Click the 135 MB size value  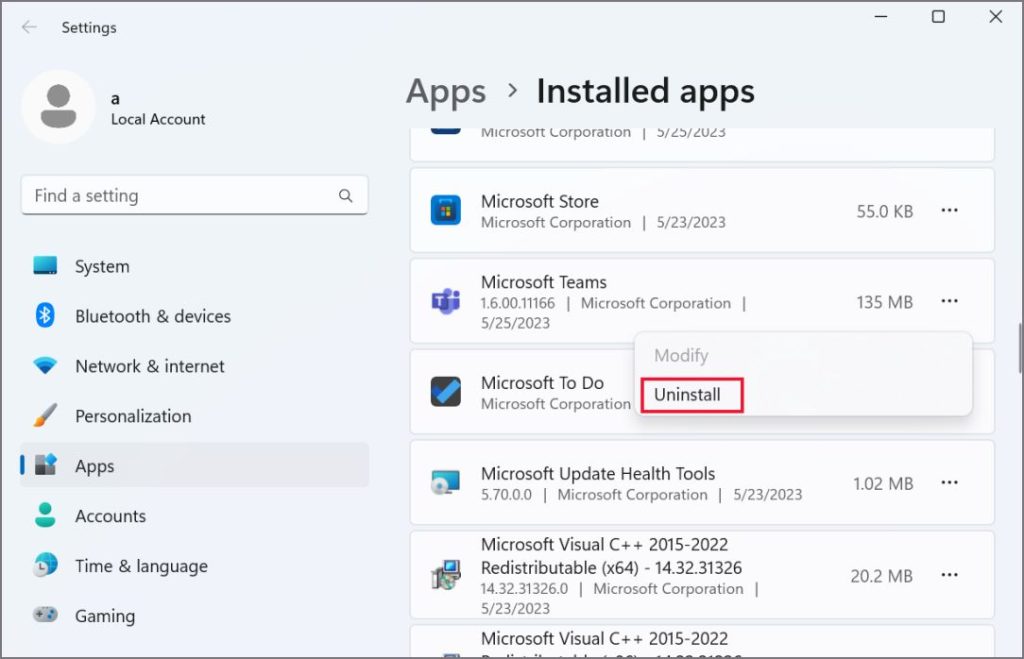click(884, 302)
